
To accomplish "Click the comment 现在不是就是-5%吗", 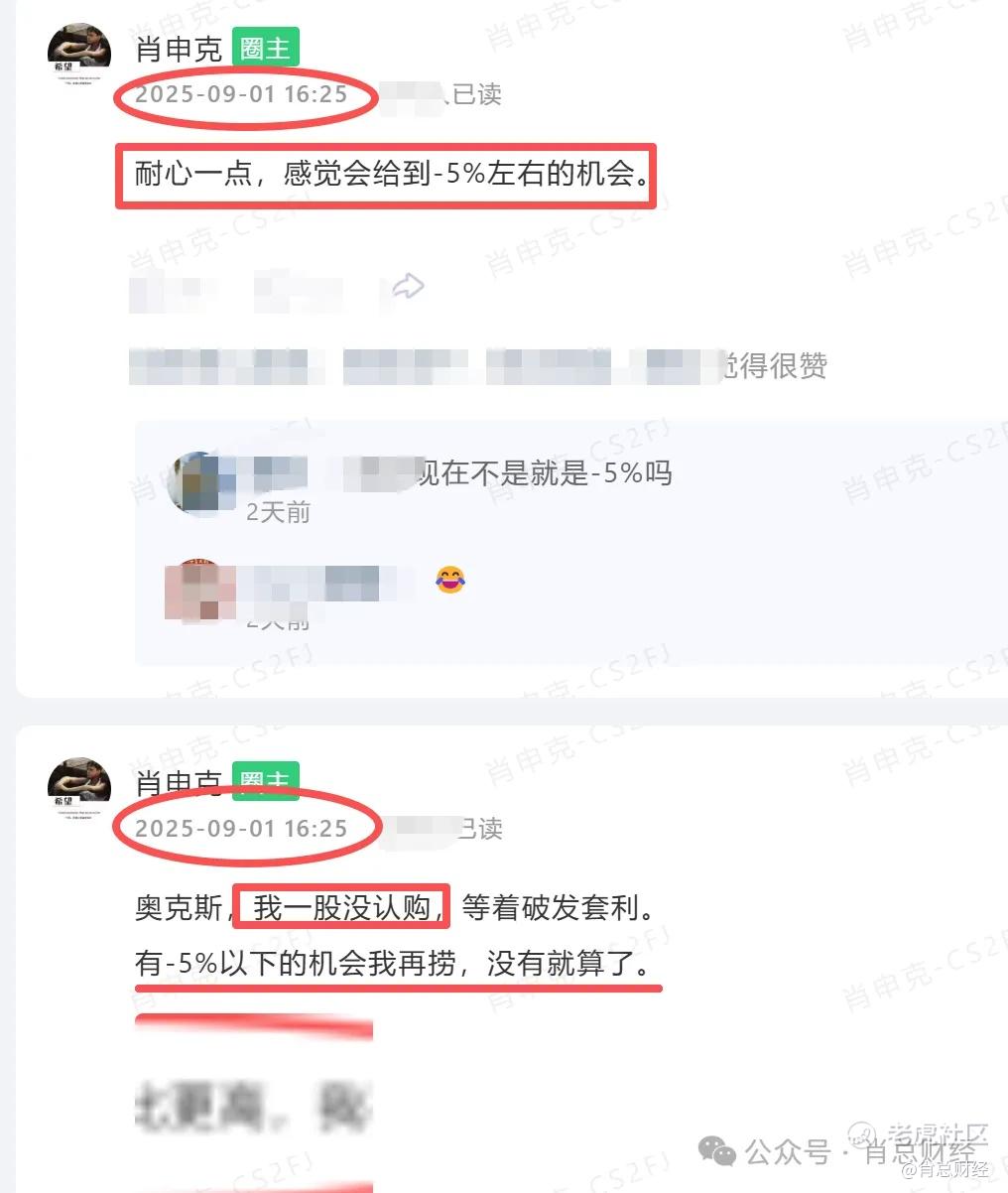I will [544, 472].
